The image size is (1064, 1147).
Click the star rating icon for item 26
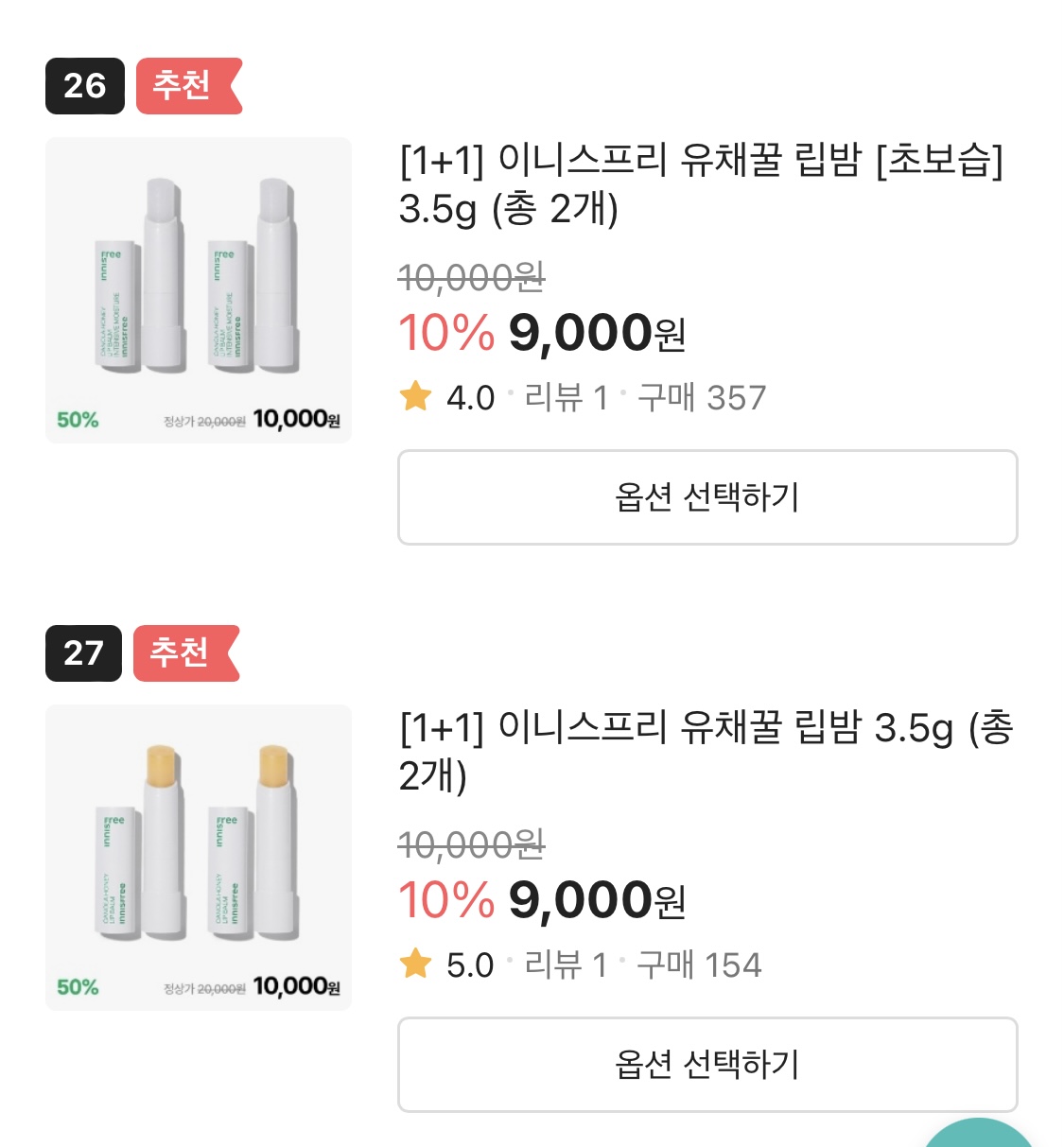tap(415, 396)
